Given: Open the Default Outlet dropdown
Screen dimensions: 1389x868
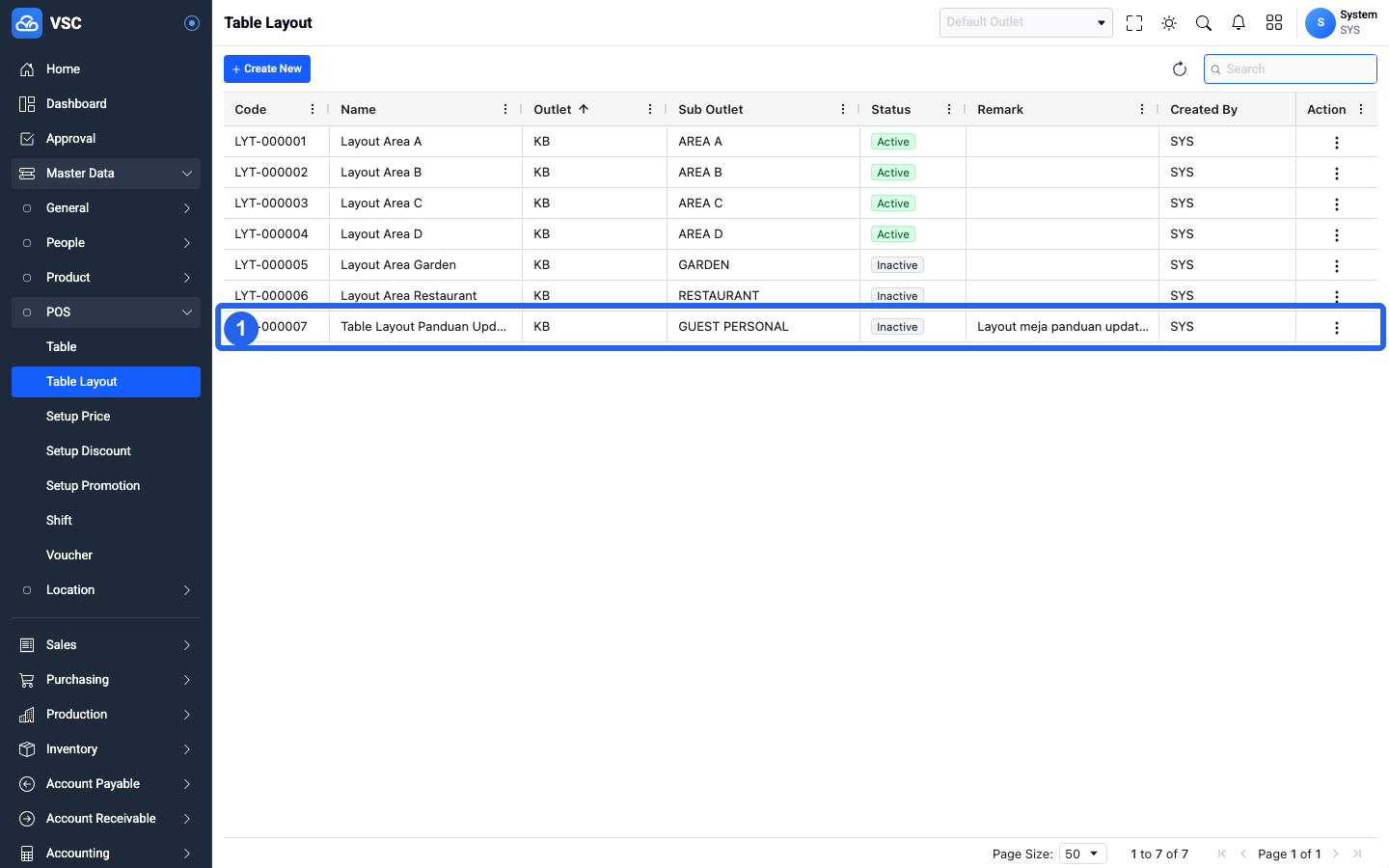Looking at the screenshot, I should (1026, 22).
